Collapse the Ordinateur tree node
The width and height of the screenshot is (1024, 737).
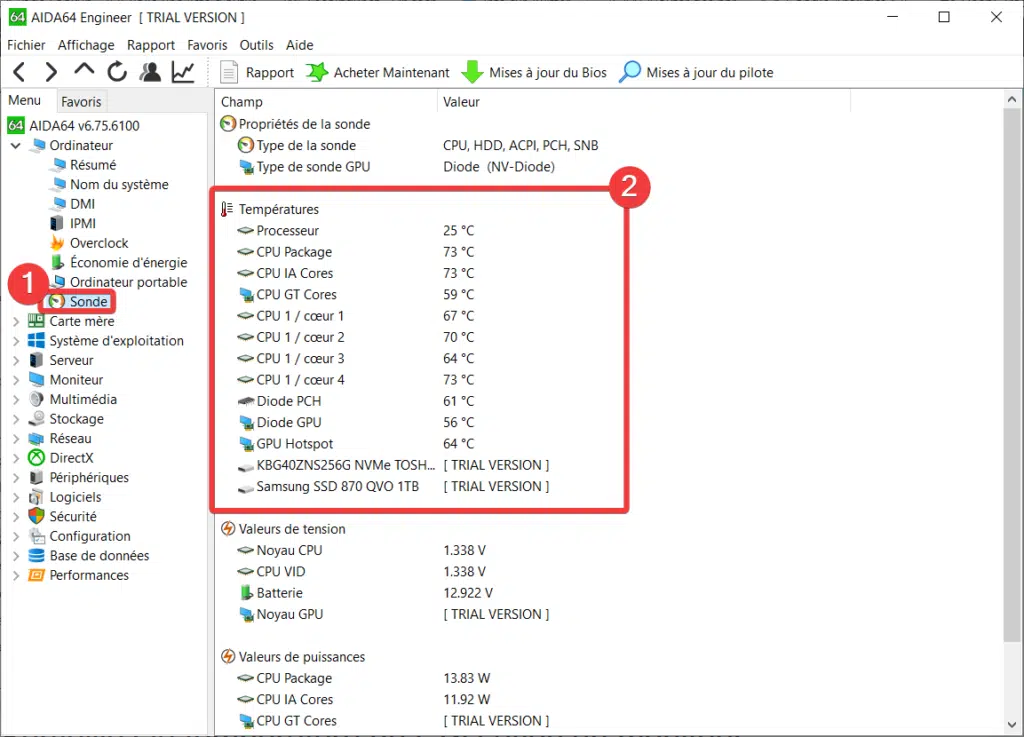16,145
